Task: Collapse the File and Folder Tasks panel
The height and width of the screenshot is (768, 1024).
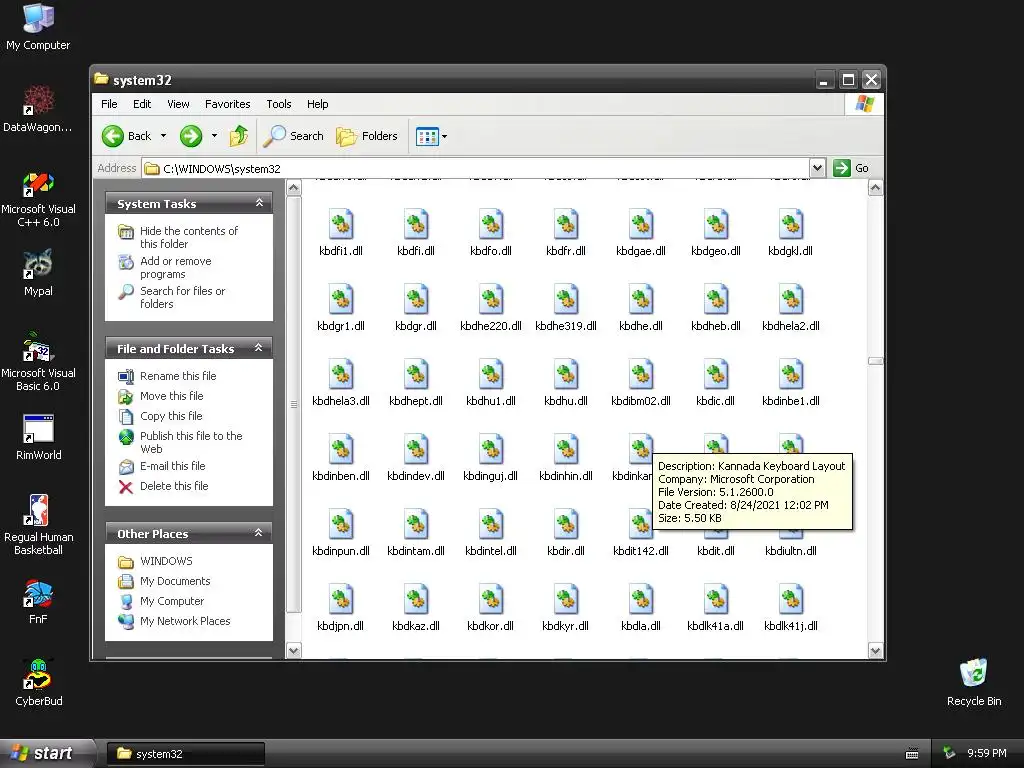Action: click(x=259, y=348)
